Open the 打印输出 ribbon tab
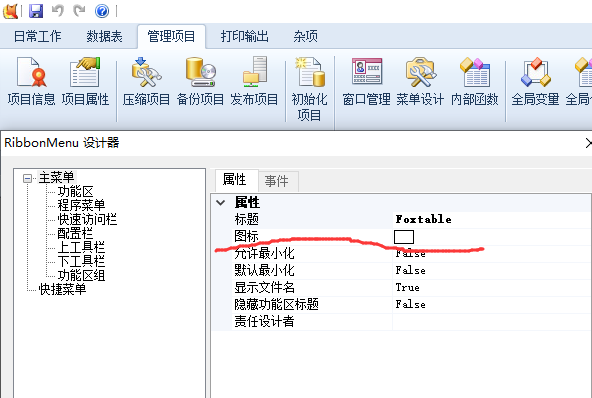The width and height of the screenshot is (592, 398). coord(245,37)
